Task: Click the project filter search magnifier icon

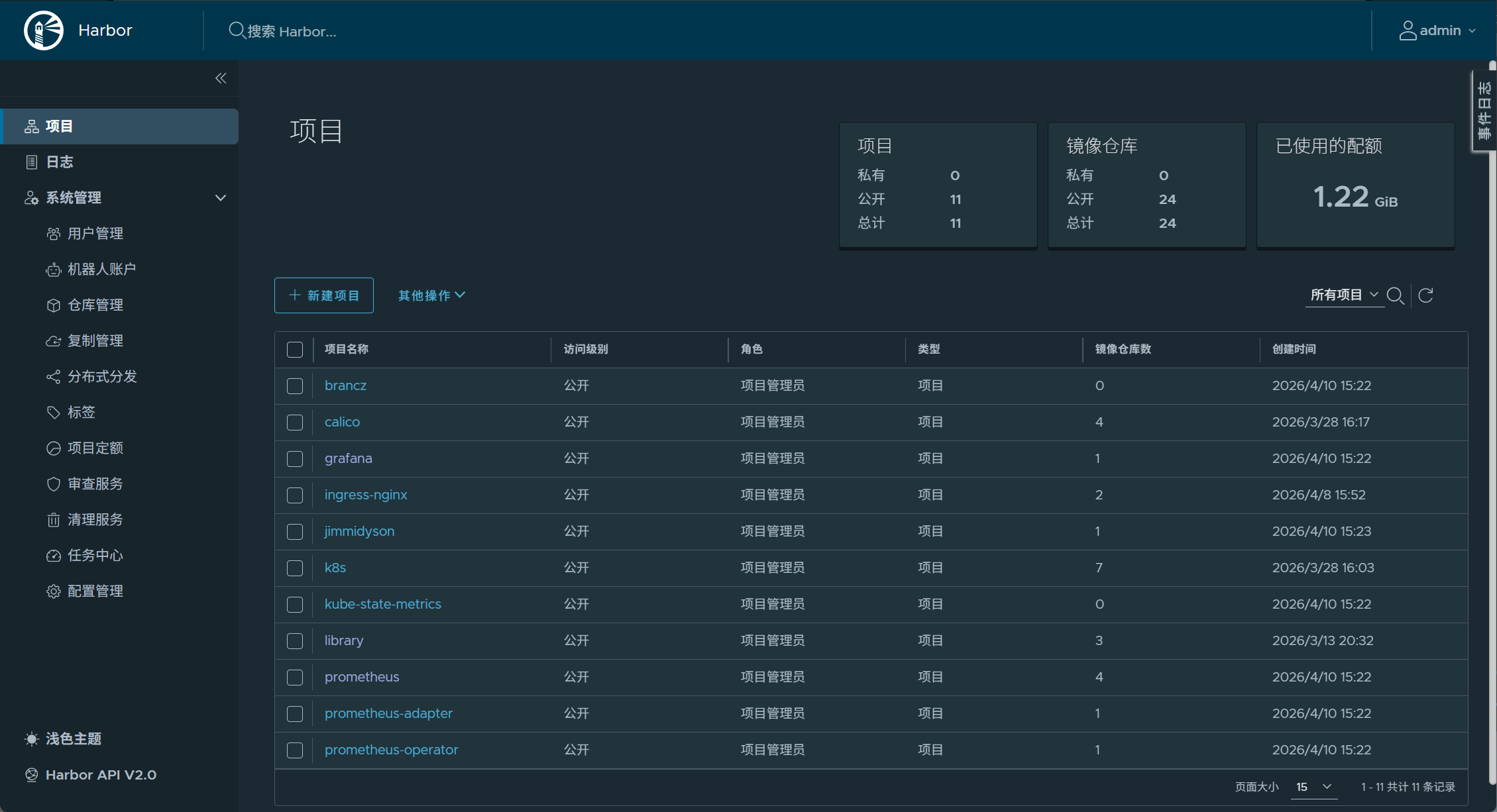Action: click(1395, 295)
